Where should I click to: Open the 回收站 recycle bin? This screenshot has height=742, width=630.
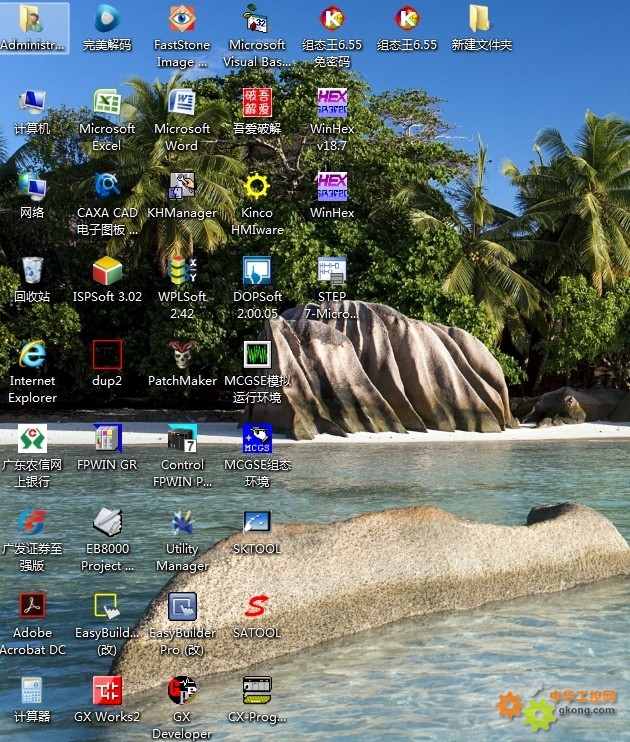click(32, 271)
